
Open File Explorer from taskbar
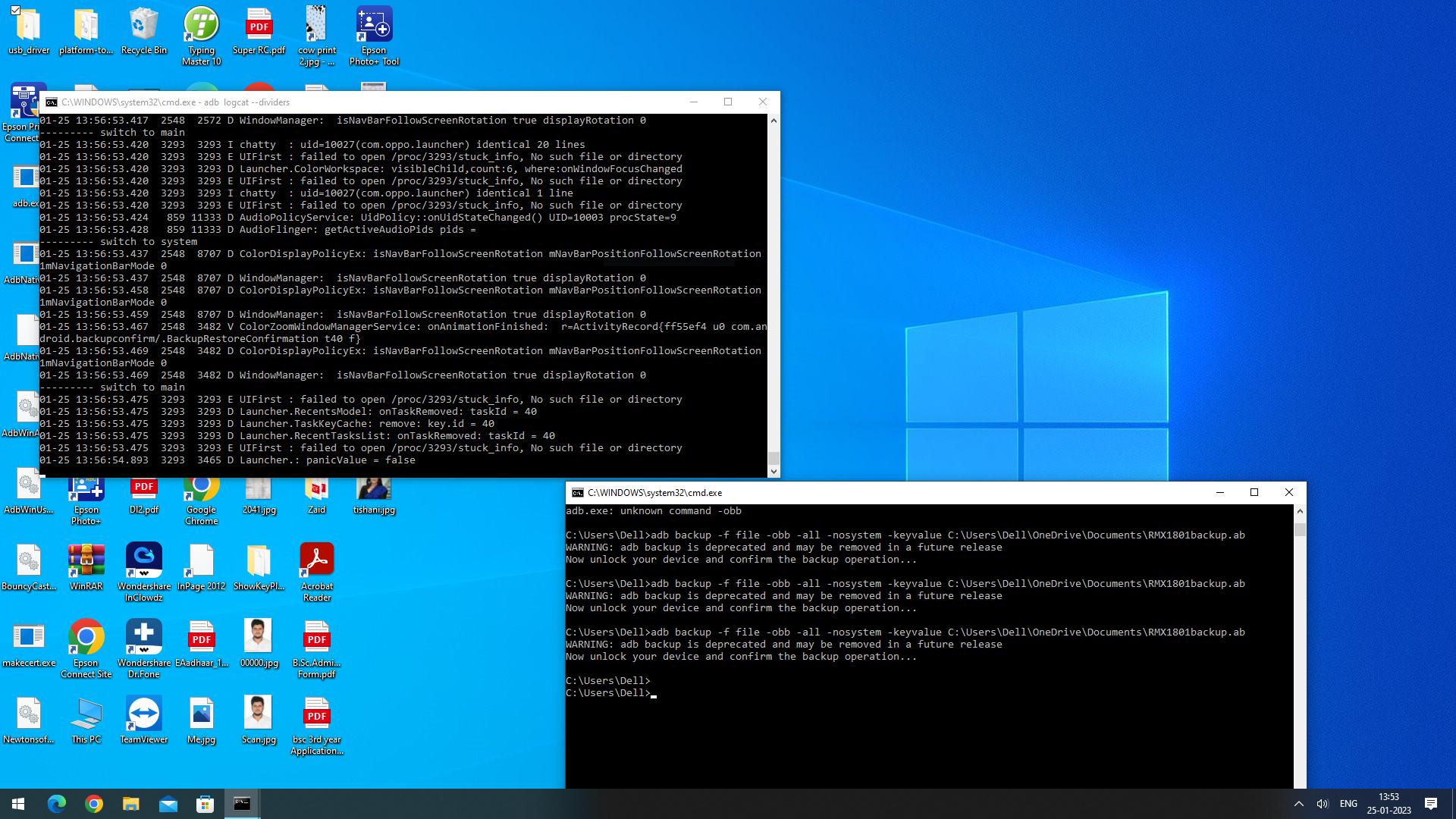[x=130, y=804]
